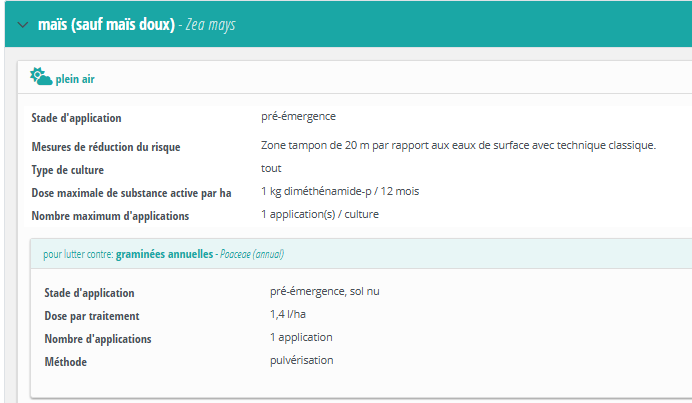692x403 pixels.
Task: Select the '1,4 l/ha' dose value
Action: point(290,314)
